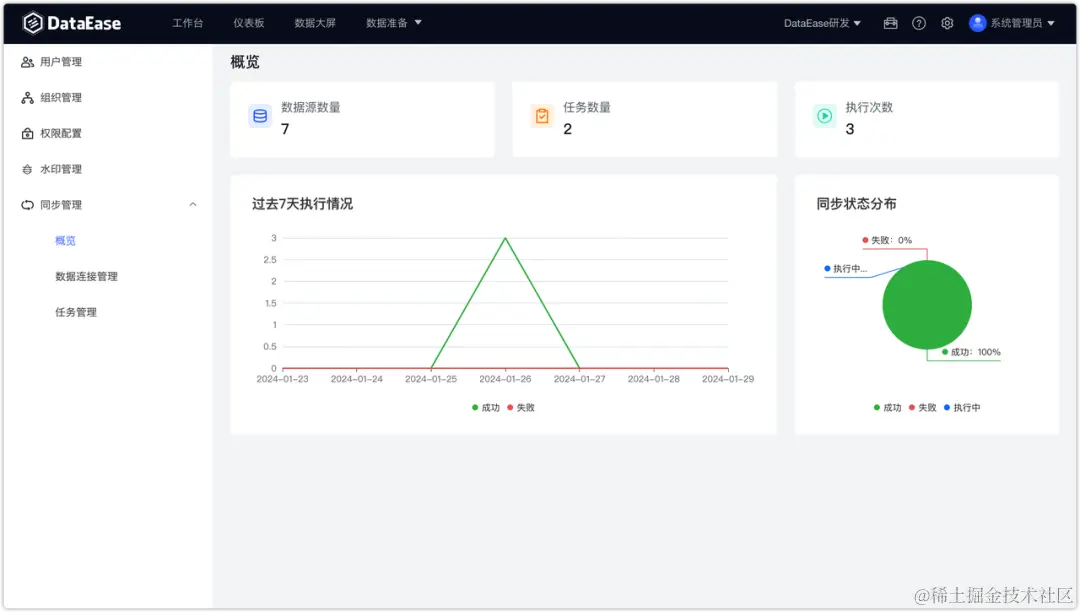The width and height of the screenshot is (1080, 612).
Task: Click the 概览 page heading
Action: pyautogui.click(x=245, y=62)
